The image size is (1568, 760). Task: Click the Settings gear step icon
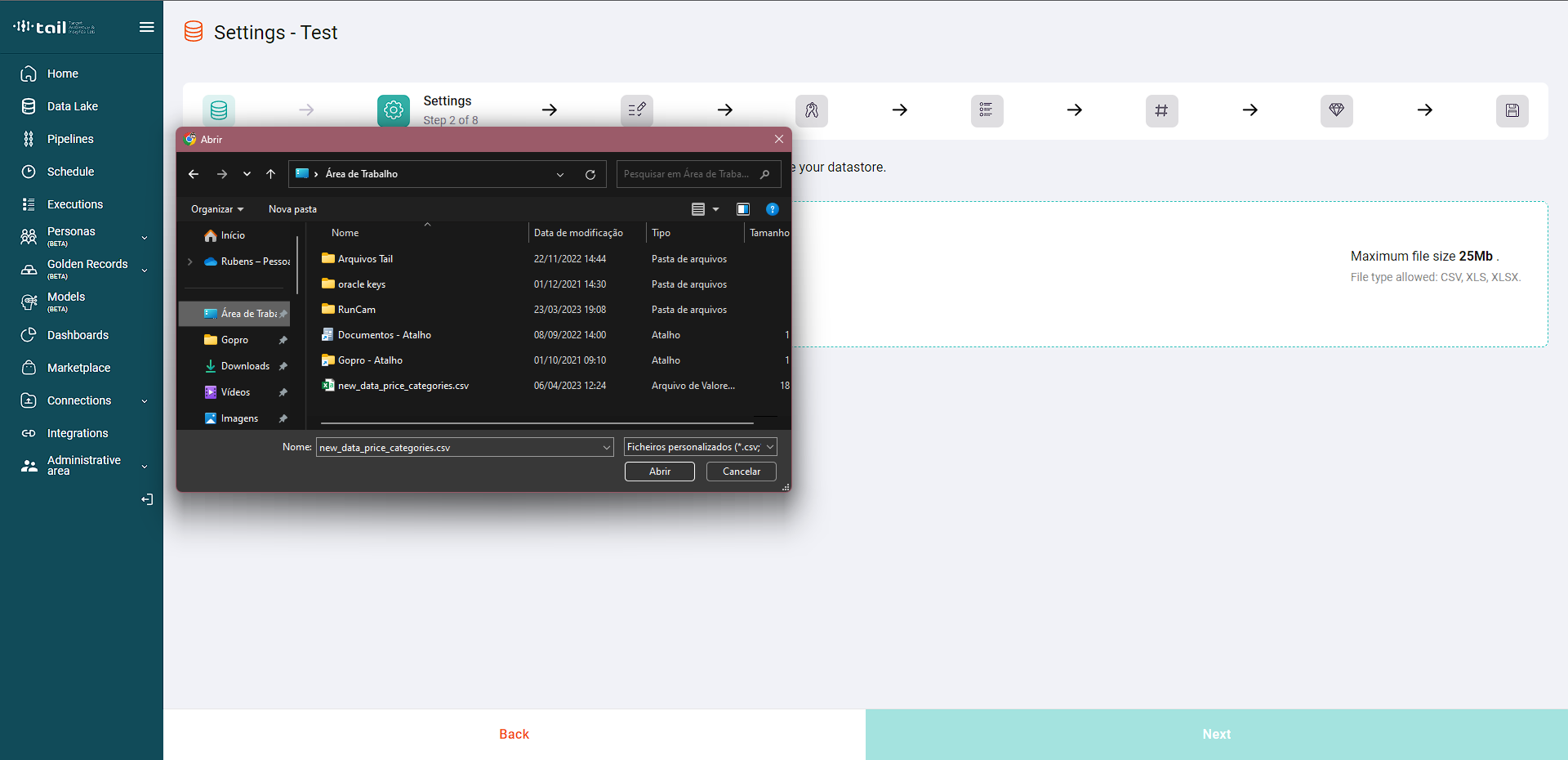[x=394, y=110]
